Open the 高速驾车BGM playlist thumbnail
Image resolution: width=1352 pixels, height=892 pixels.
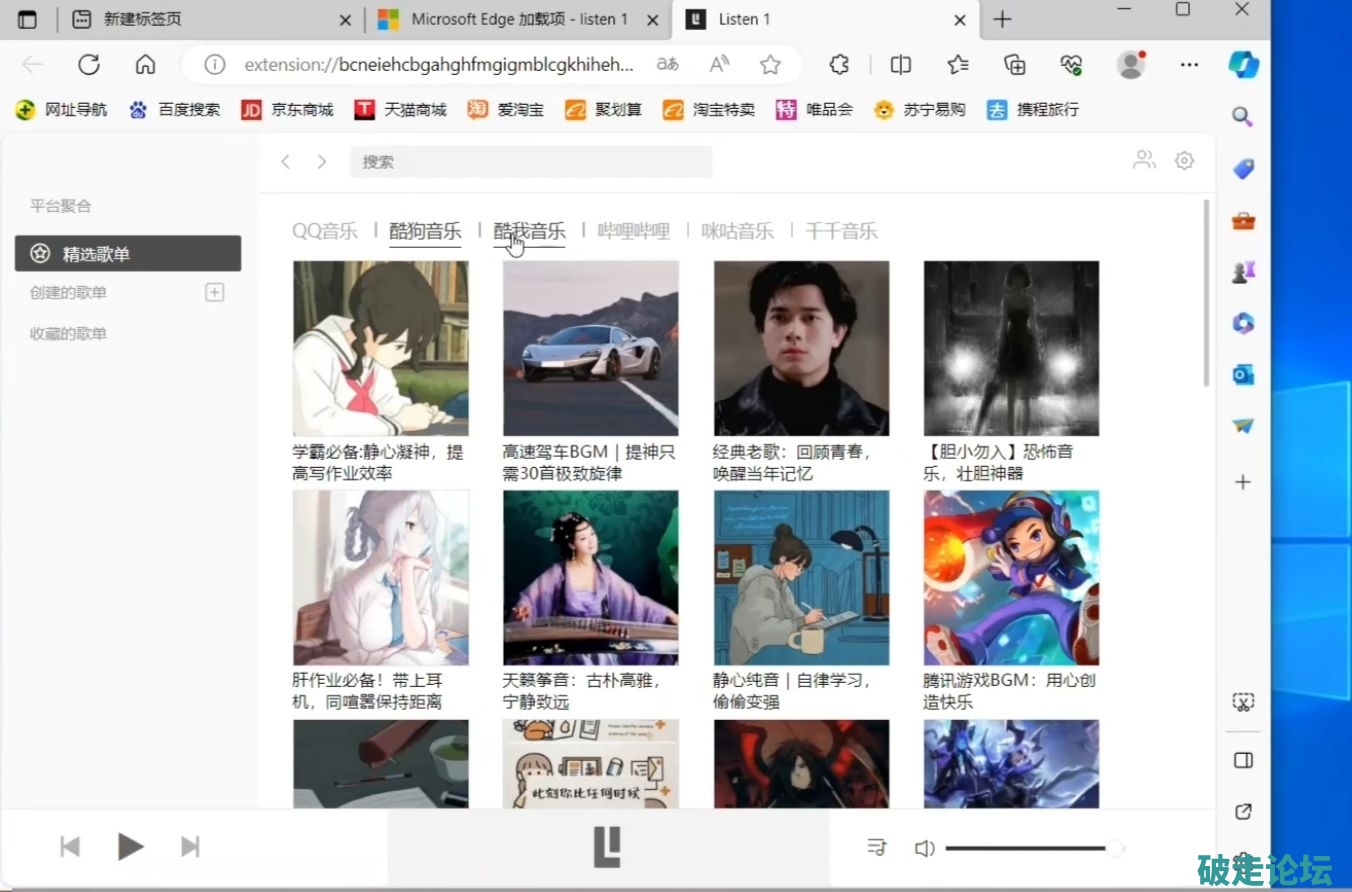click(590, 348)
